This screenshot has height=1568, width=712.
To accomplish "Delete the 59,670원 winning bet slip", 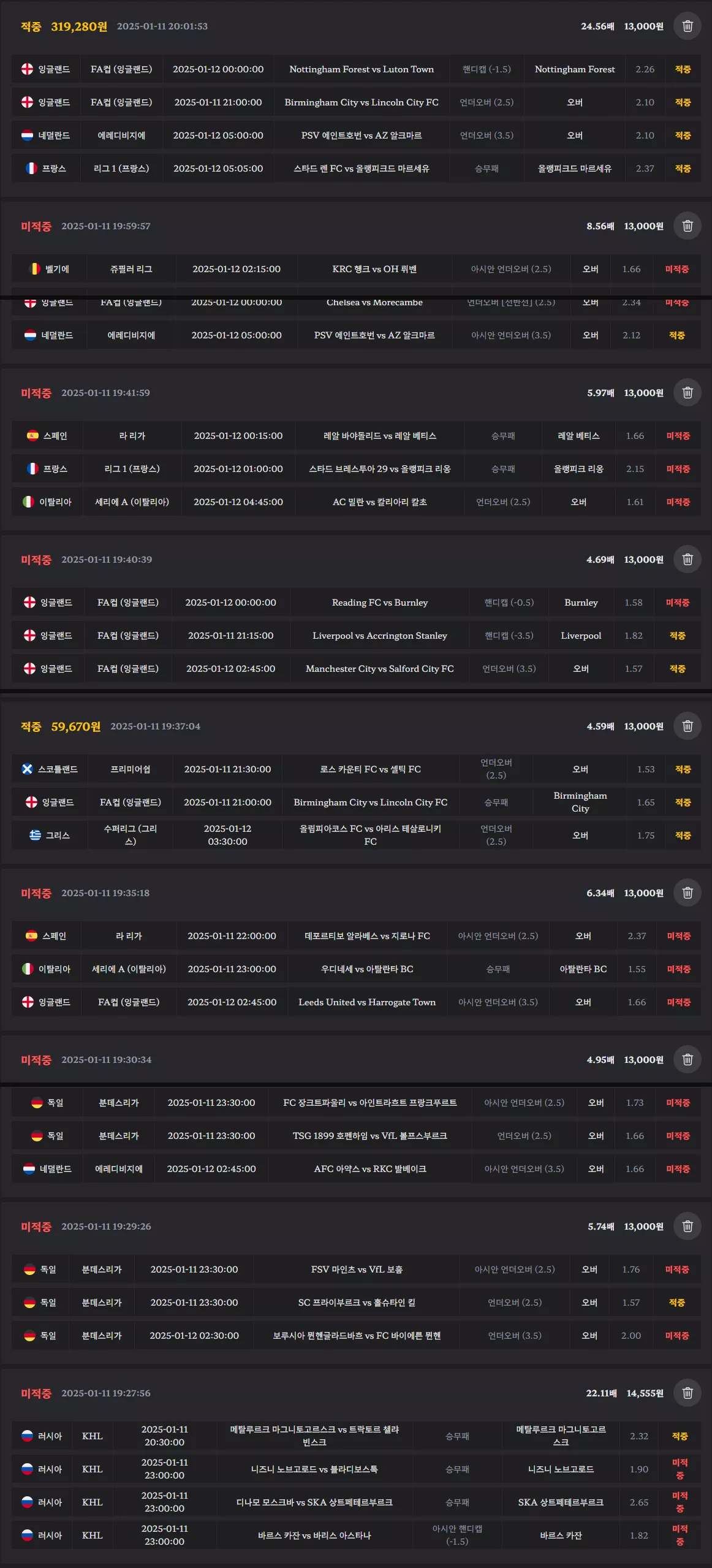I will point(687,726).
